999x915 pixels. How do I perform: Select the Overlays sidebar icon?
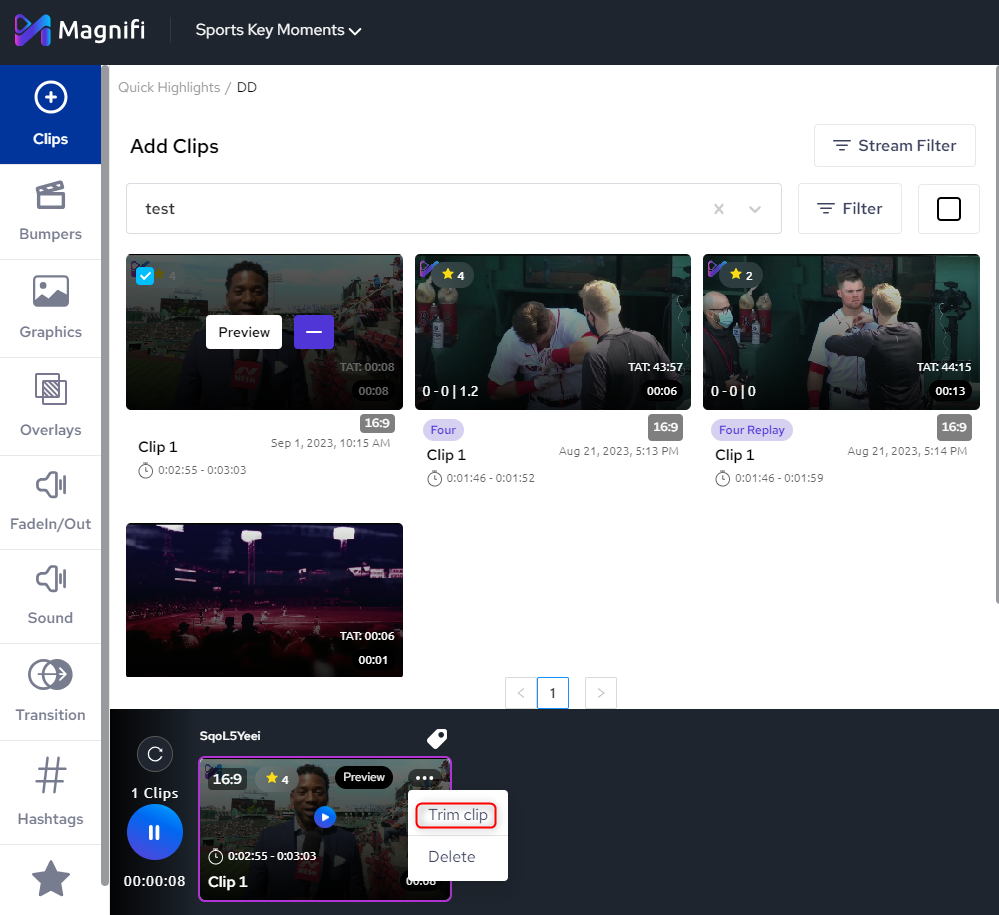(x=50, y=405)
